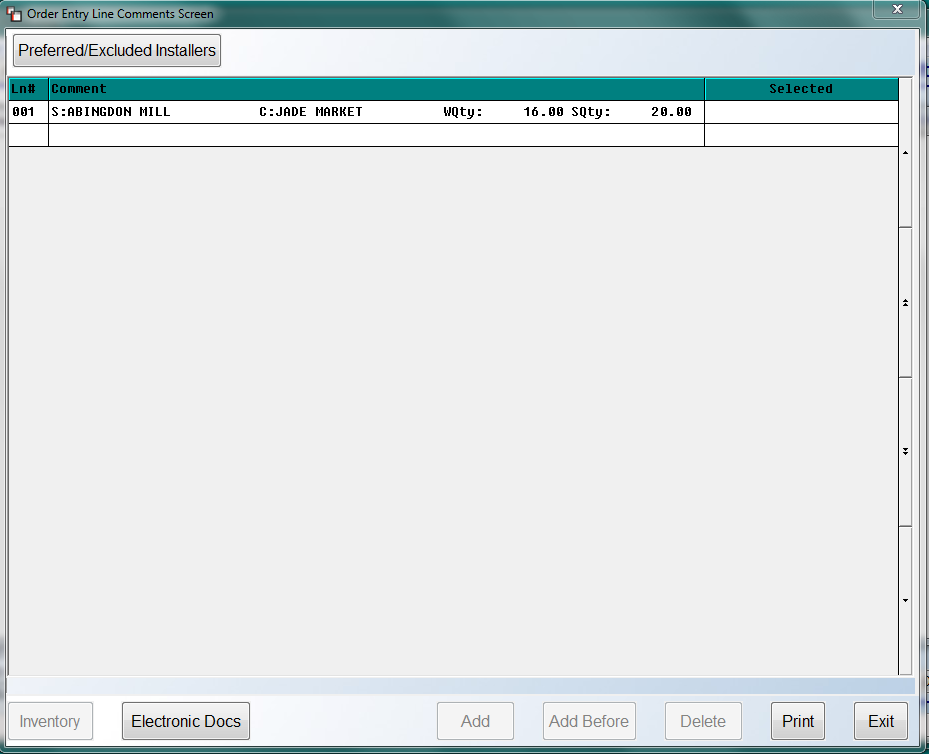Click the scroll up single arrow
This screenshot has height=754, width=929.
coord(905,153)
